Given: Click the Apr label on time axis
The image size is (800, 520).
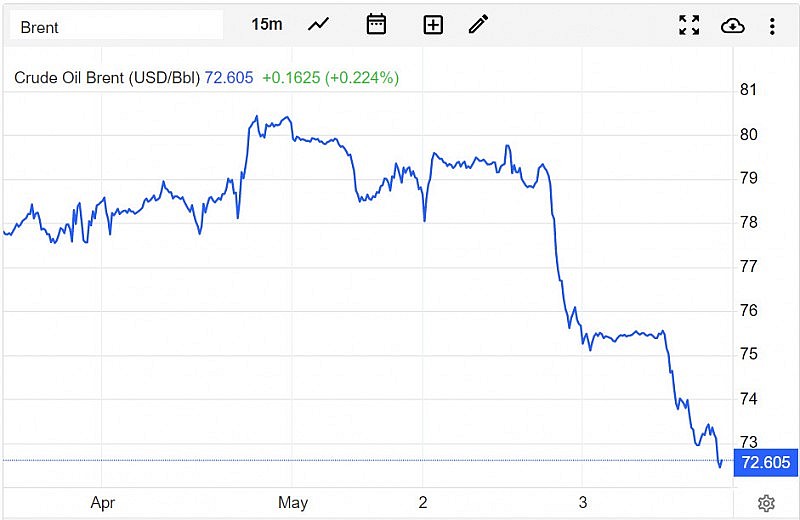Looking at the screenshot, I should (x=103, y=502).
